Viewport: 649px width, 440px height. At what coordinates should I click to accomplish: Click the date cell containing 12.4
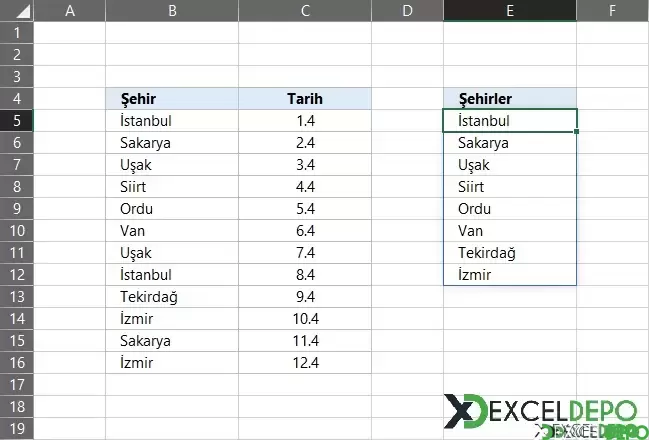point(305,363)
